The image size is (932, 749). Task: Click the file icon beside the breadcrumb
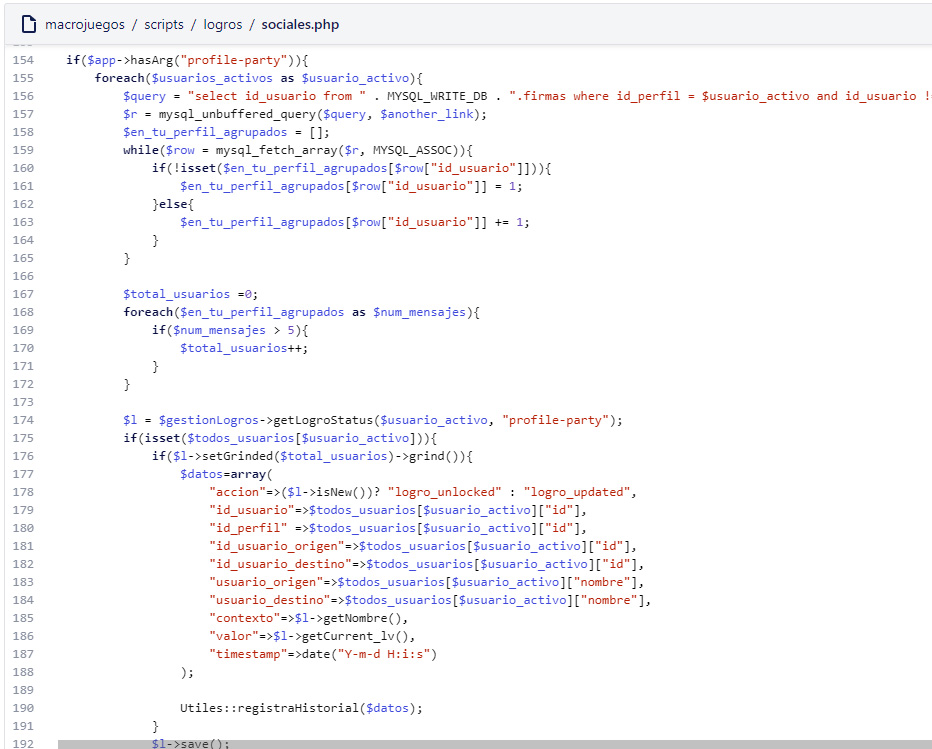click(x=29, y=24)
